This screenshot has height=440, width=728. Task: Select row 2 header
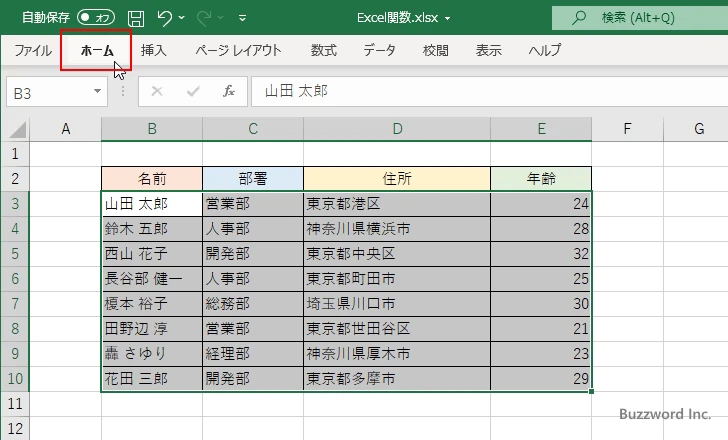click(x=15, y=179)
